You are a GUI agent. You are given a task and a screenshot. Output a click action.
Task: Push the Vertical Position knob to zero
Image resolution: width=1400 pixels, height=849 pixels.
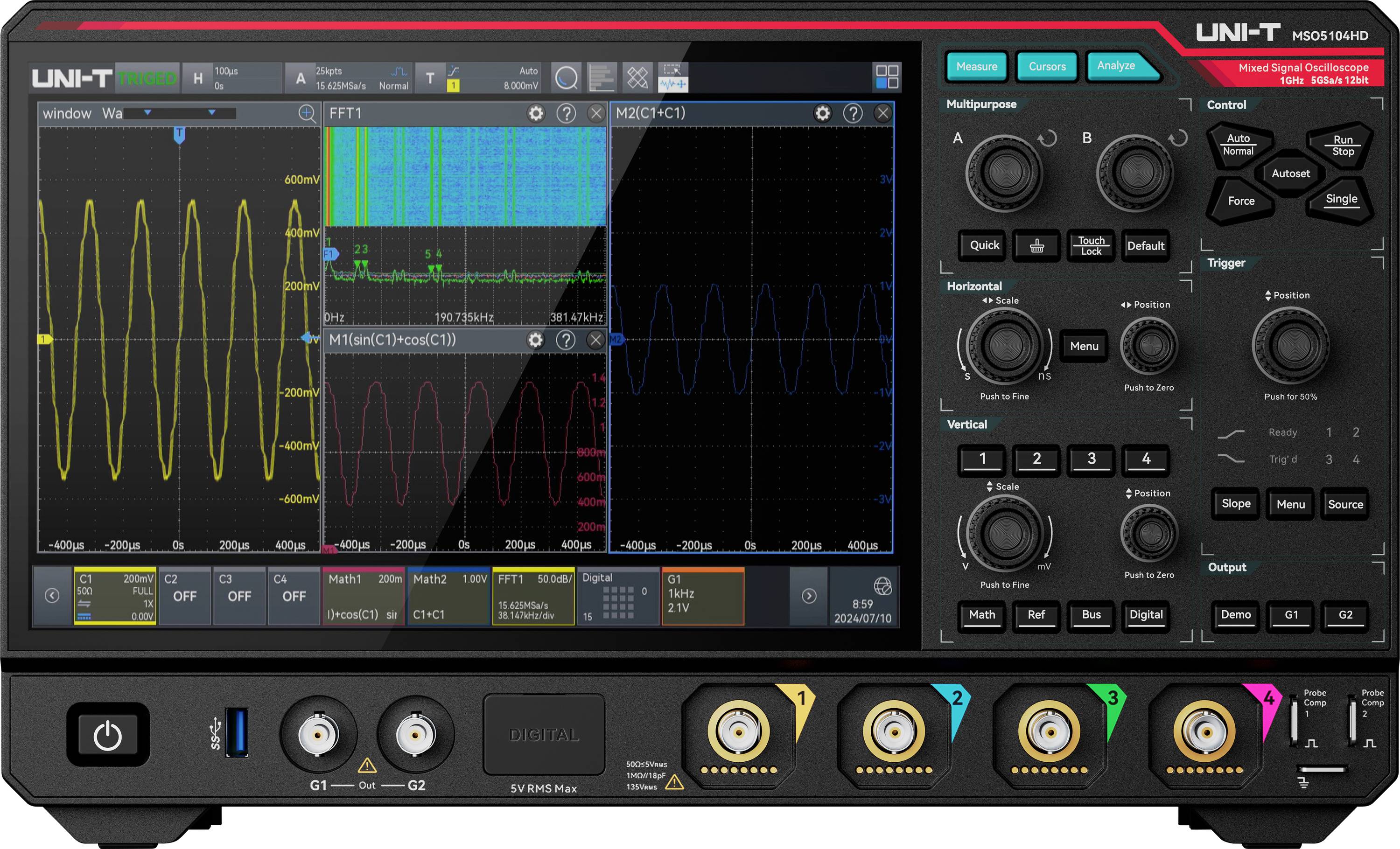(x=1149, y=534)
